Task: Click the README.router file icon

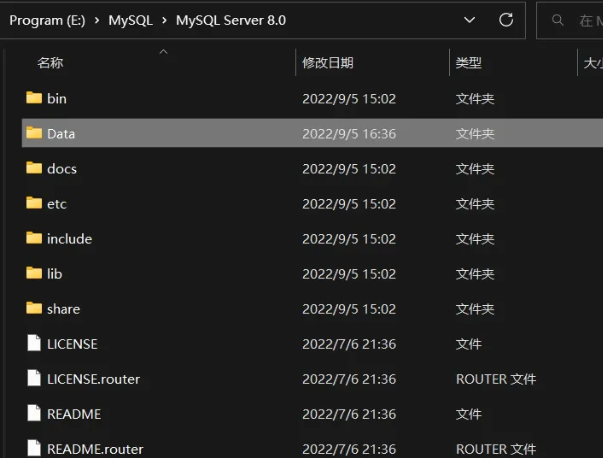Action: click(x=34, y=448)
